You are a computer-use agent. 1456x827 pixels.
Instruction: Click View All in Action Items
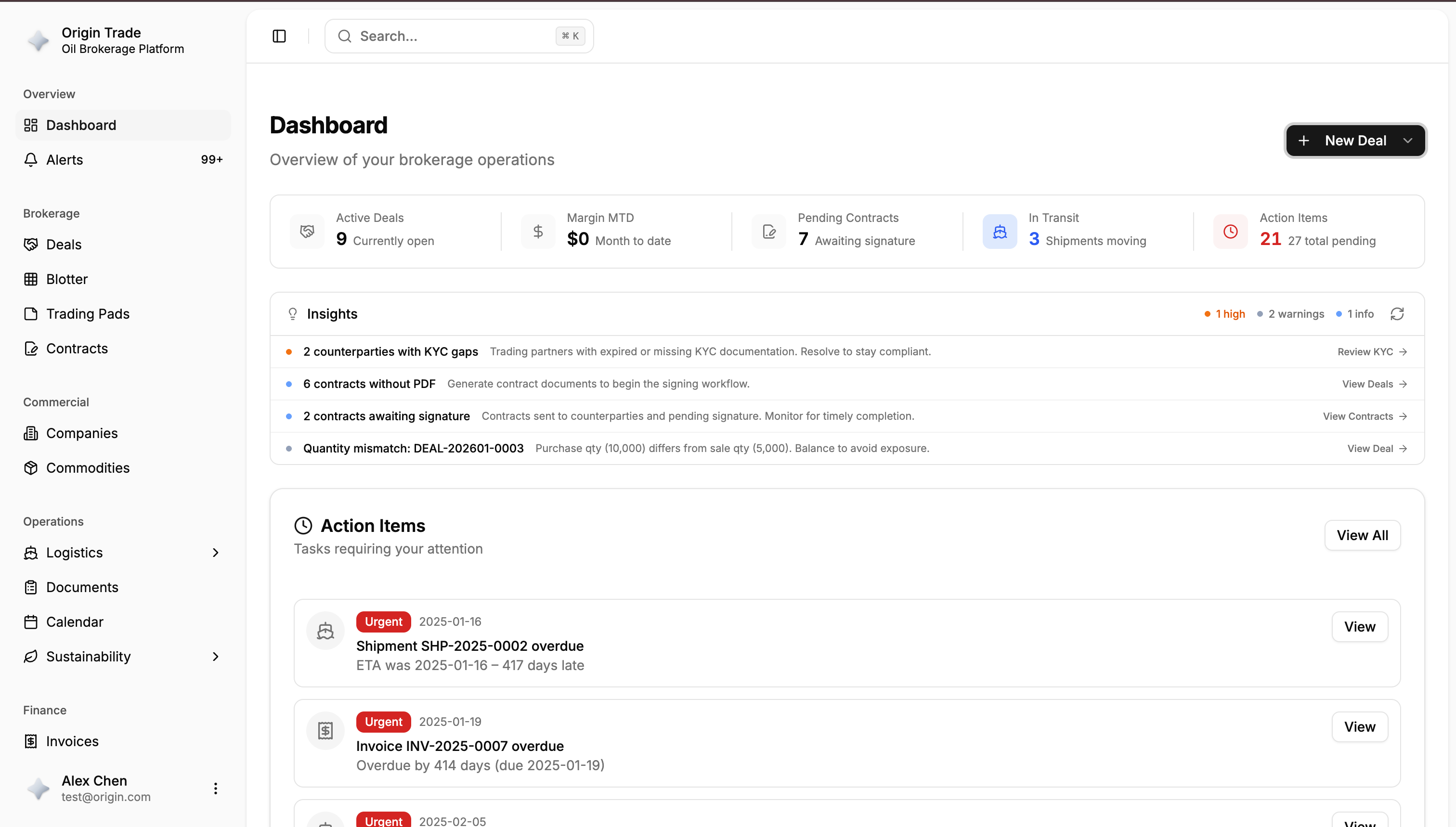coord(1362,534)
